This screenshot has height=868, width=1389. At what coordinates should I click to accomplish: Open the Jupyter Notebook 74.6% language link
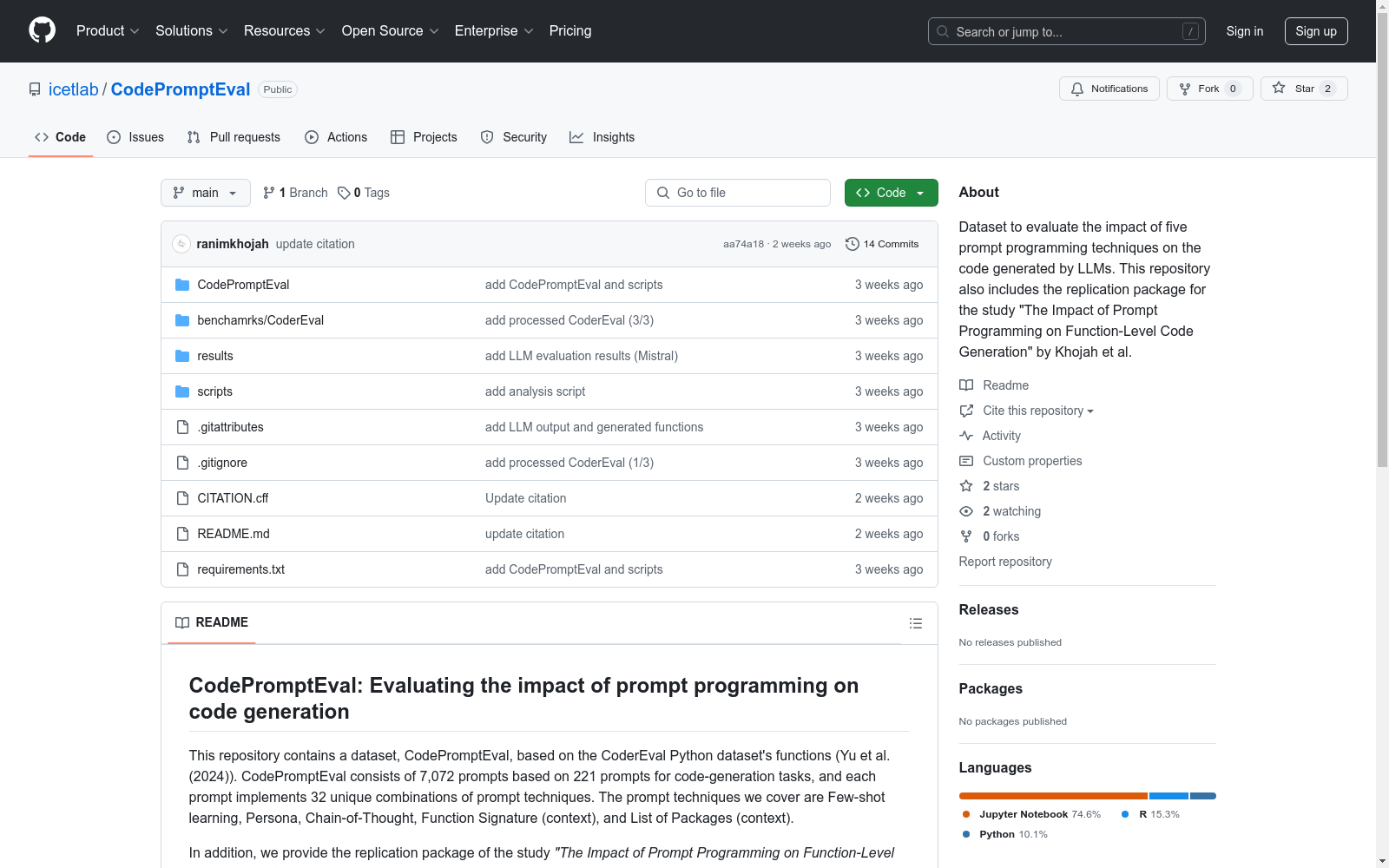[1031, 814]
